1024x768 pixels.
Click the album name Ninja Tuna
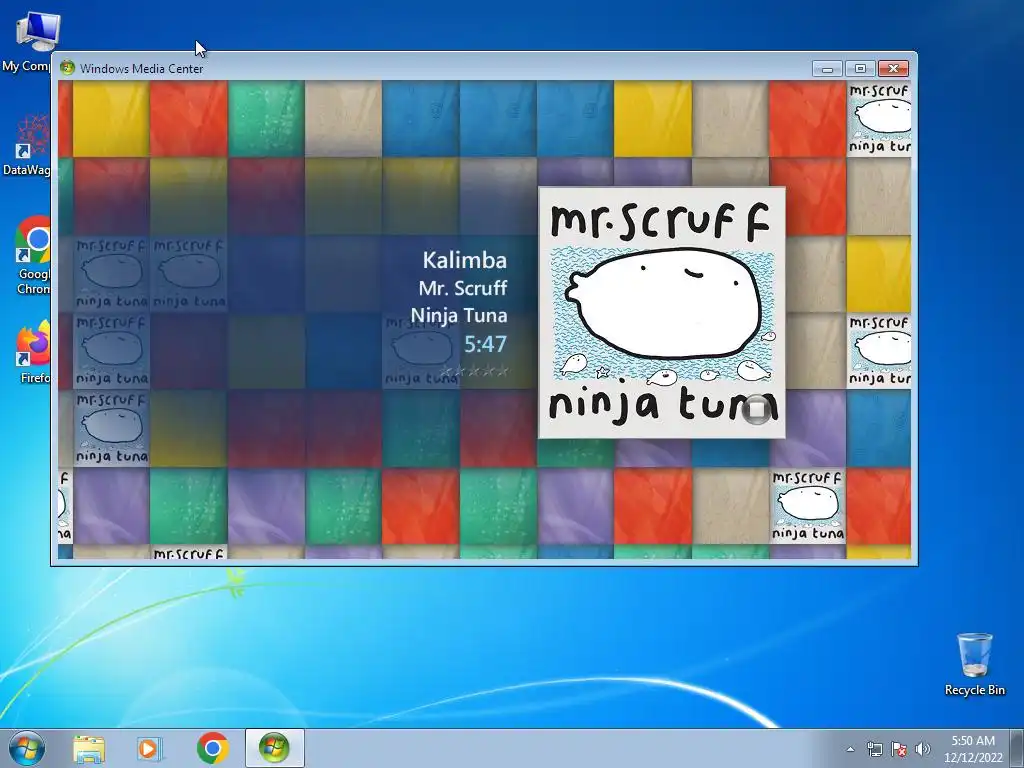pos(459,315)
